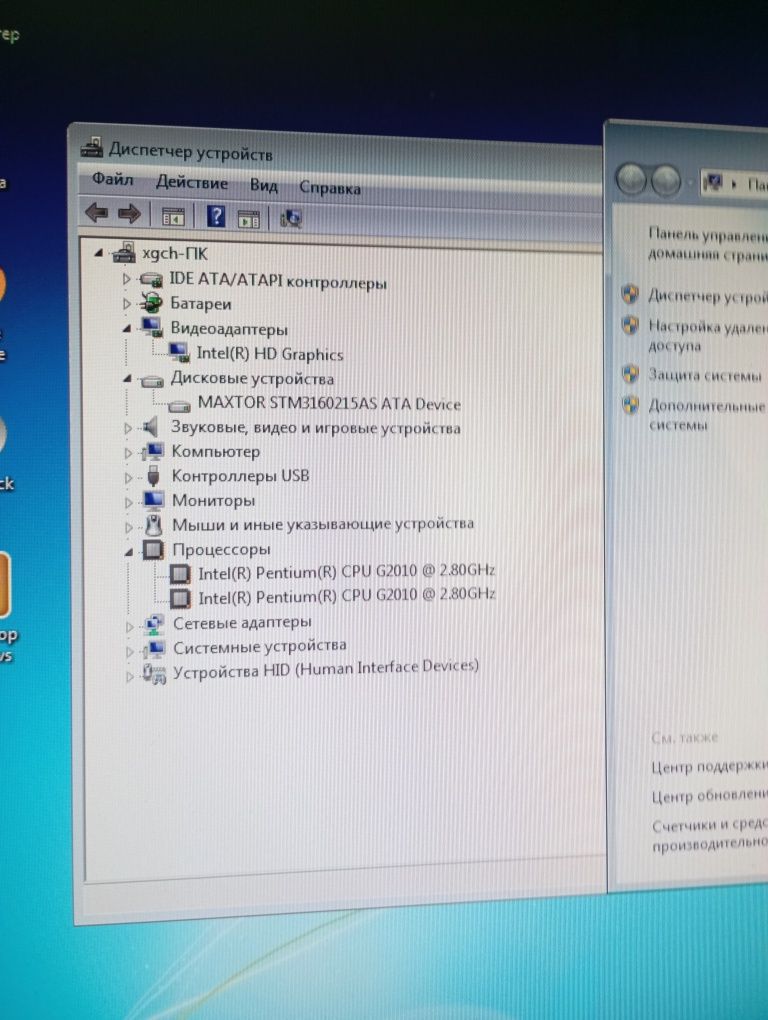The image size is (768, 1020).
Task: Click the blue question mark Help toolbar icon
Action: click(x=215, y=217)
